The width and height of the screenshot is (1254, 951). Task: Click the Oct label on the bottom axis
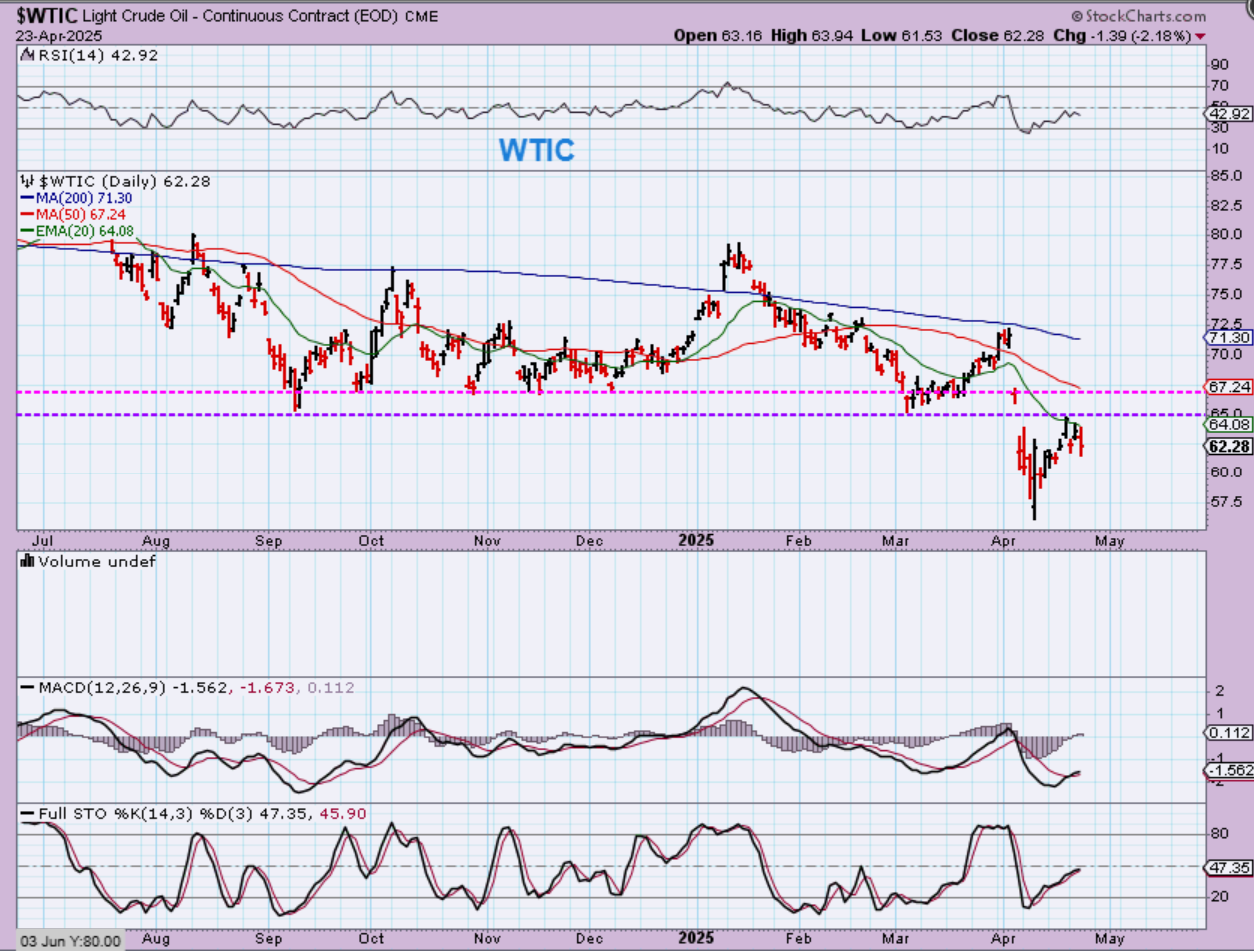tap(372, 540)
